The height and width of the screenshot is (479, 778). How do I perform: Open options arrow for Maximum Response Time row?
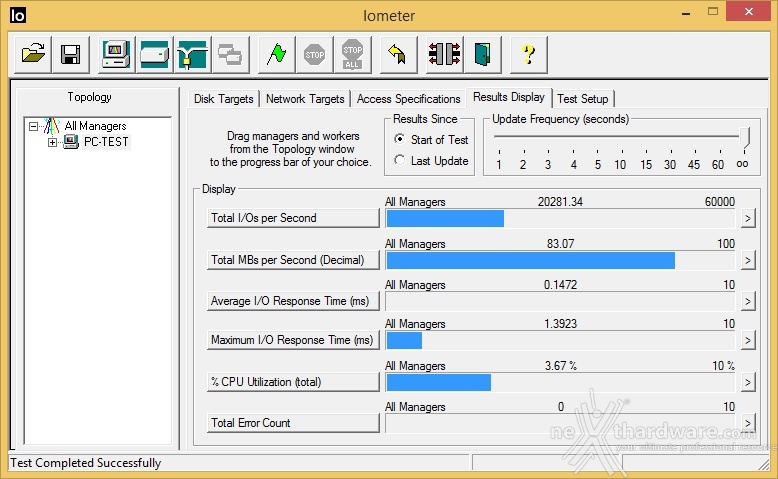click(x=748, y=340)
